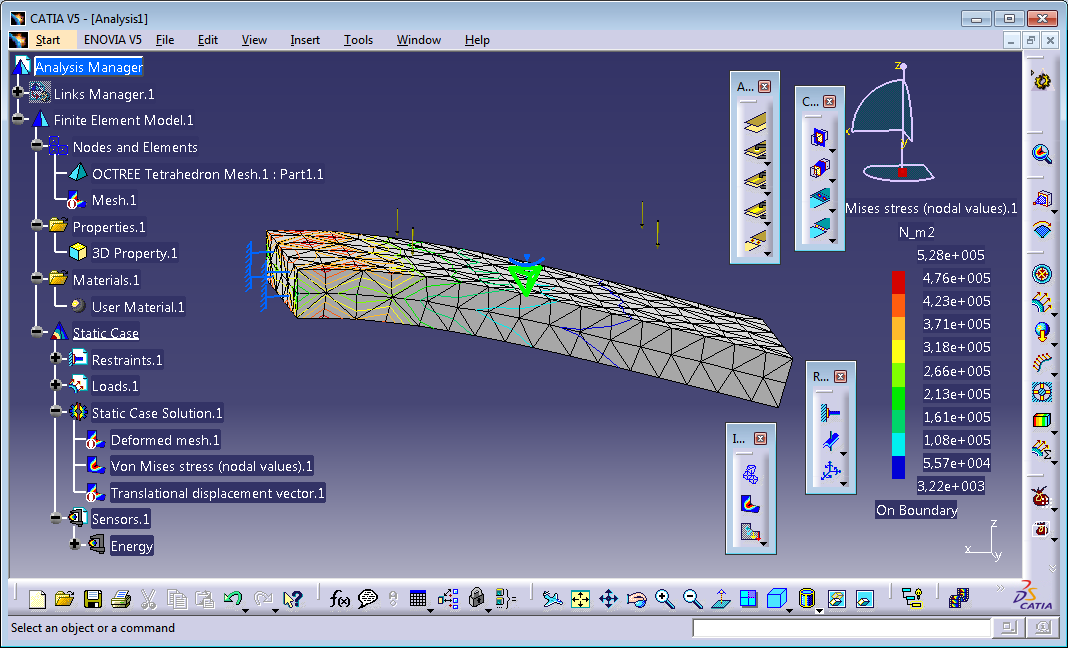Select Translational displacement vector.1 in tree

tap(217, 493)
